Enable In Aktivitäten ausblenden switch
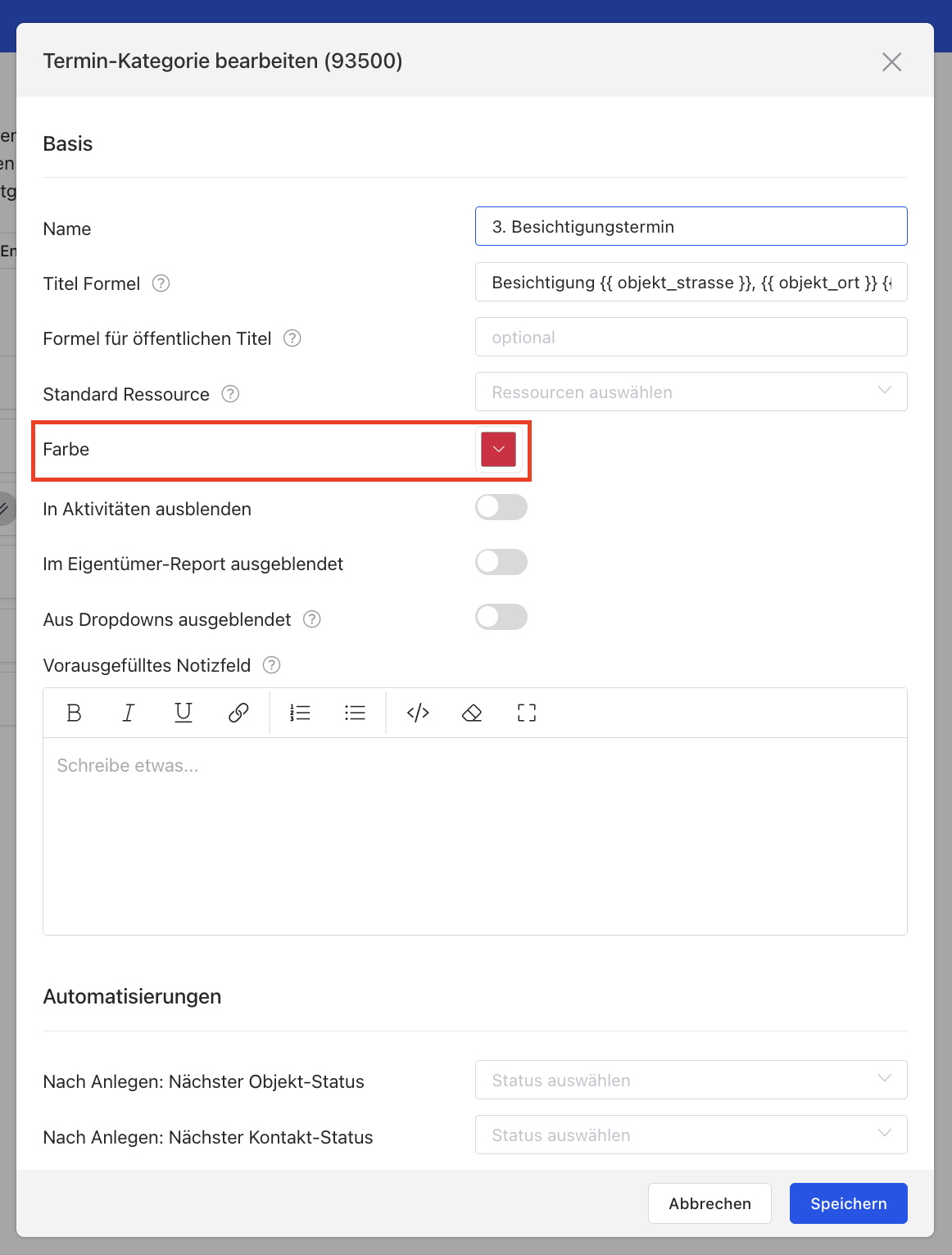This screenshot has width=952, height=1255. coord(501,508)
